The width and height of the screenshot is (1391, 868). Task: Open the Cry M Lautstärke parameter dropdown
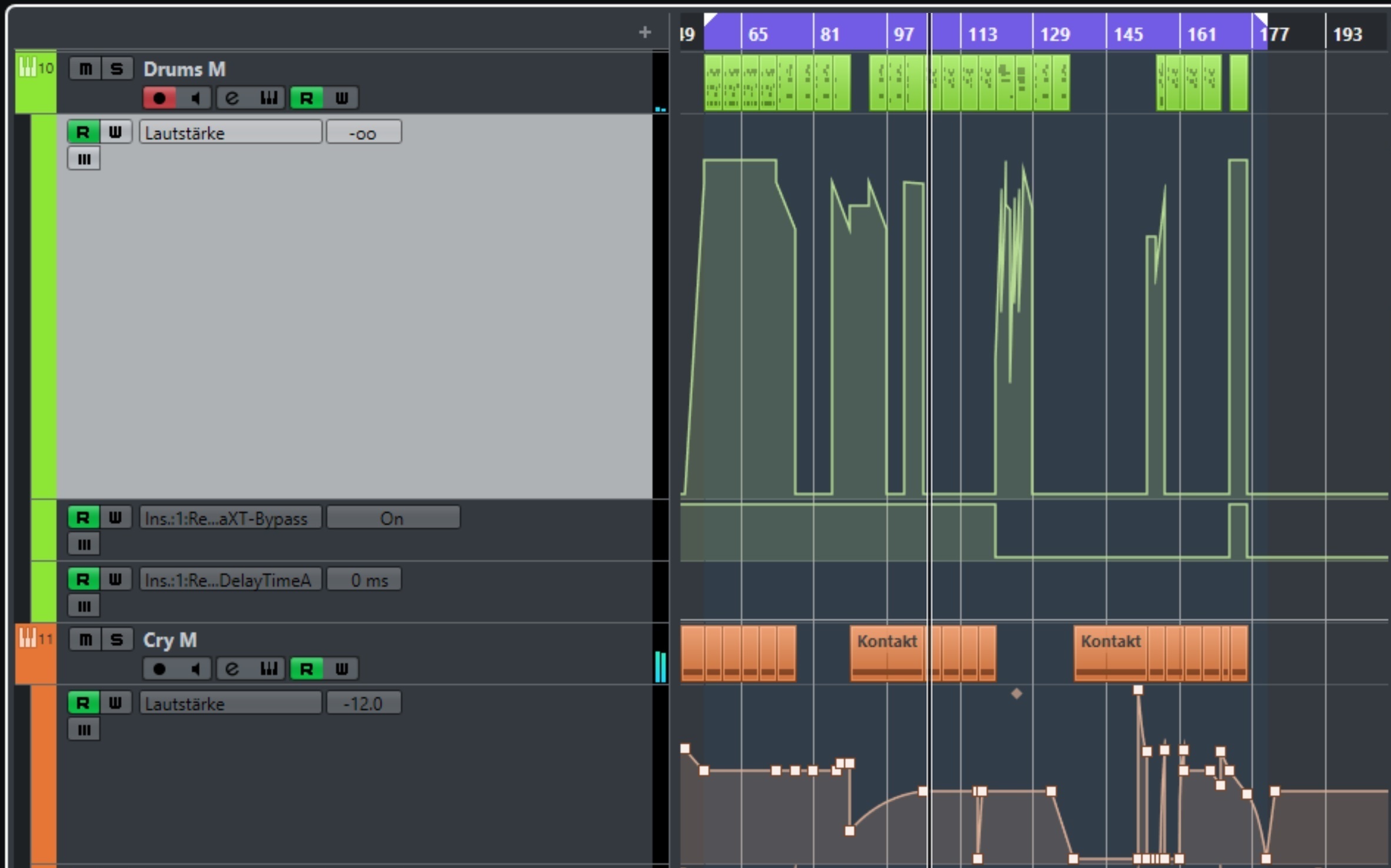coord(231,703)
